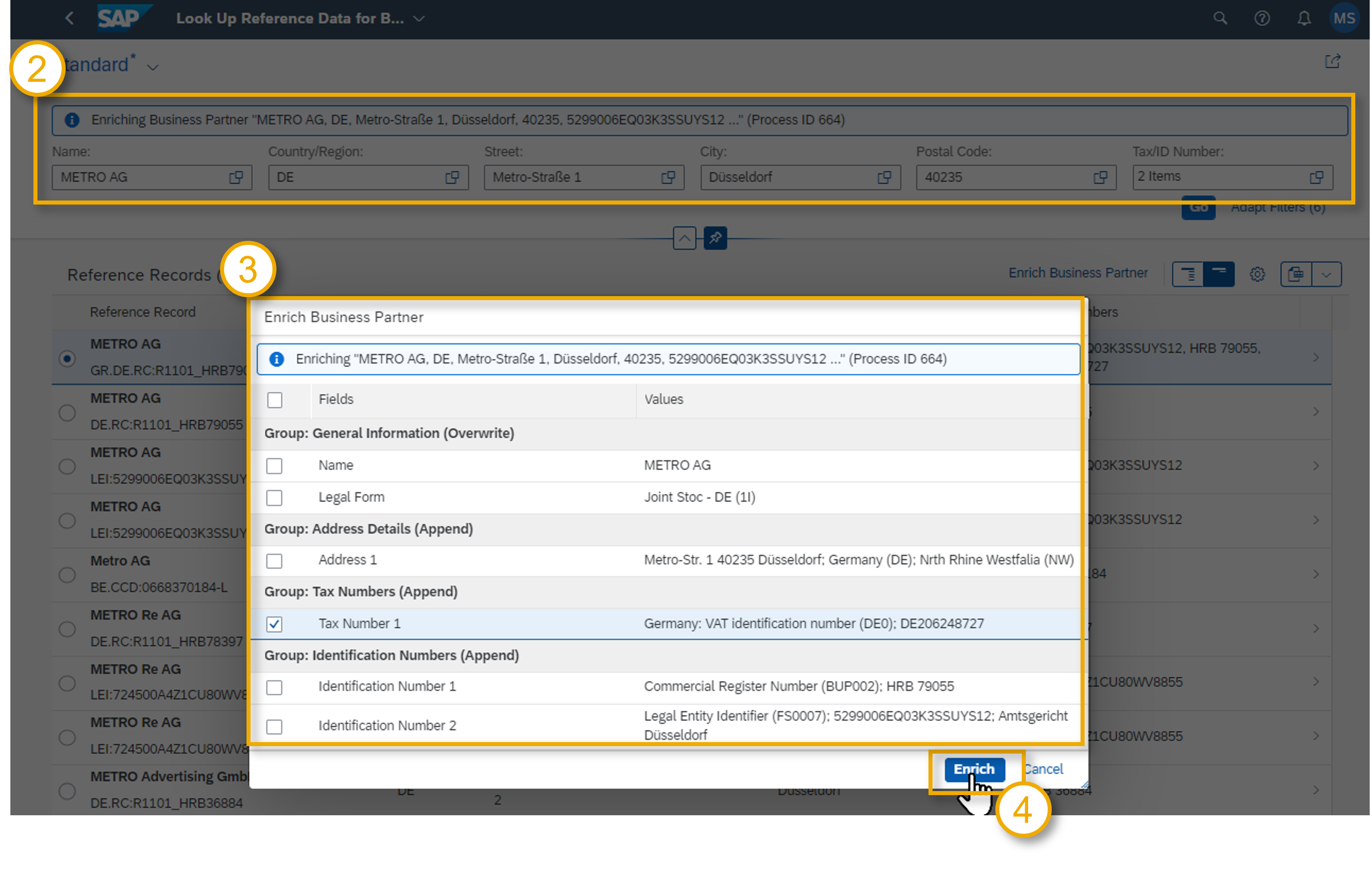1372x870 pixels.
Task: Collapse the filter header with up arrow
Action: click(684, 238)
